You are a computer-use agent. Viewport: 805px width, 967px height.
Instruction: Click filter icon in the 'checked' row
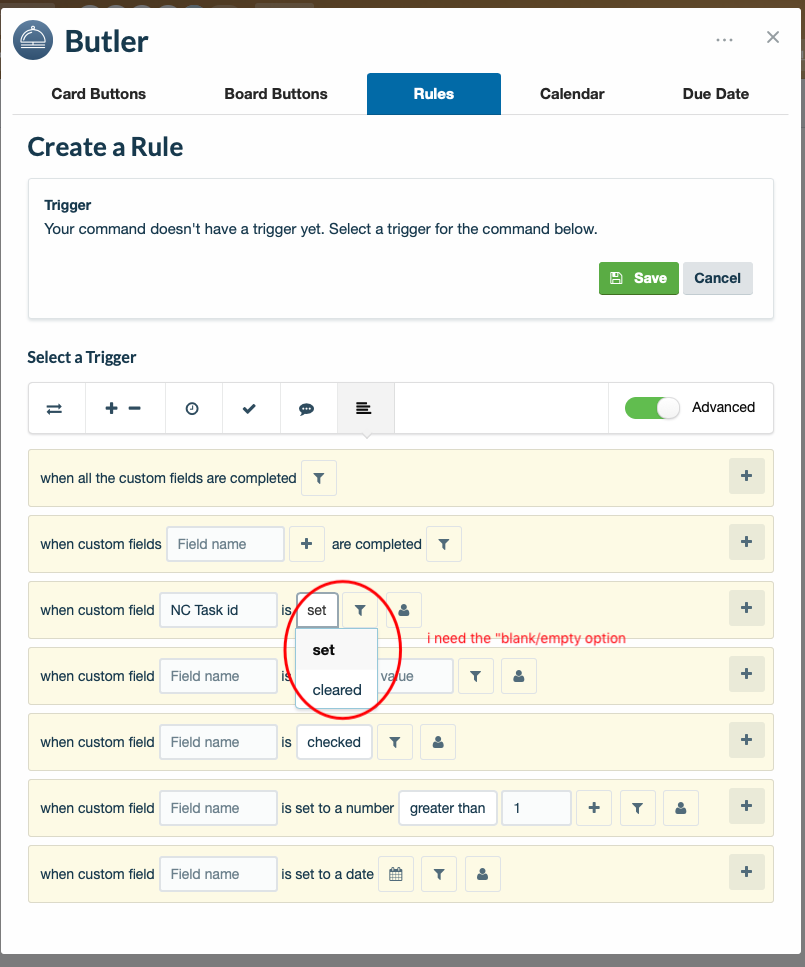pos(395,742)
